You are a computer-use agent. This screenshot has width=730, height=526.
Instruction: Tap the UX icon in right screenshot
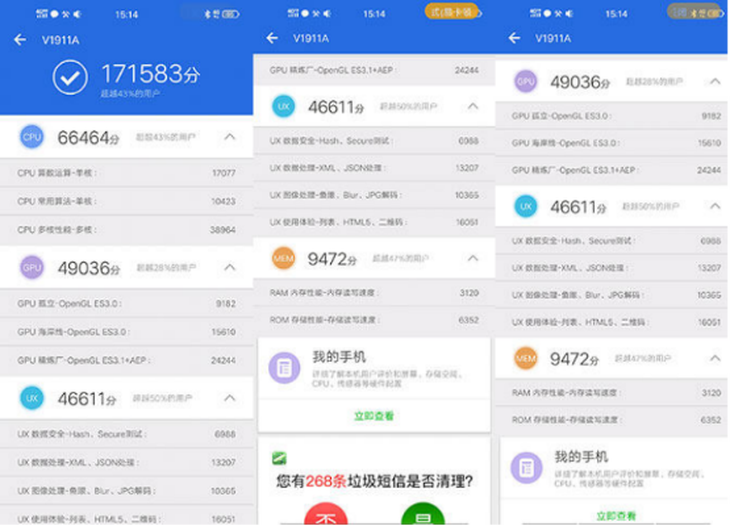[x=526, y=206]
